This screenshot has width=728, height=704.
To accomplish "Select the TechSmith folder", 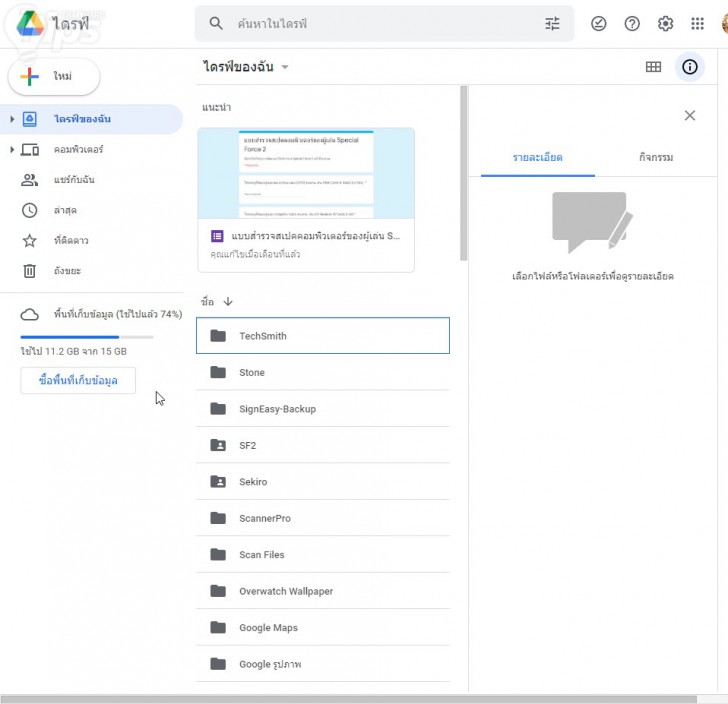I will (323, 336).
